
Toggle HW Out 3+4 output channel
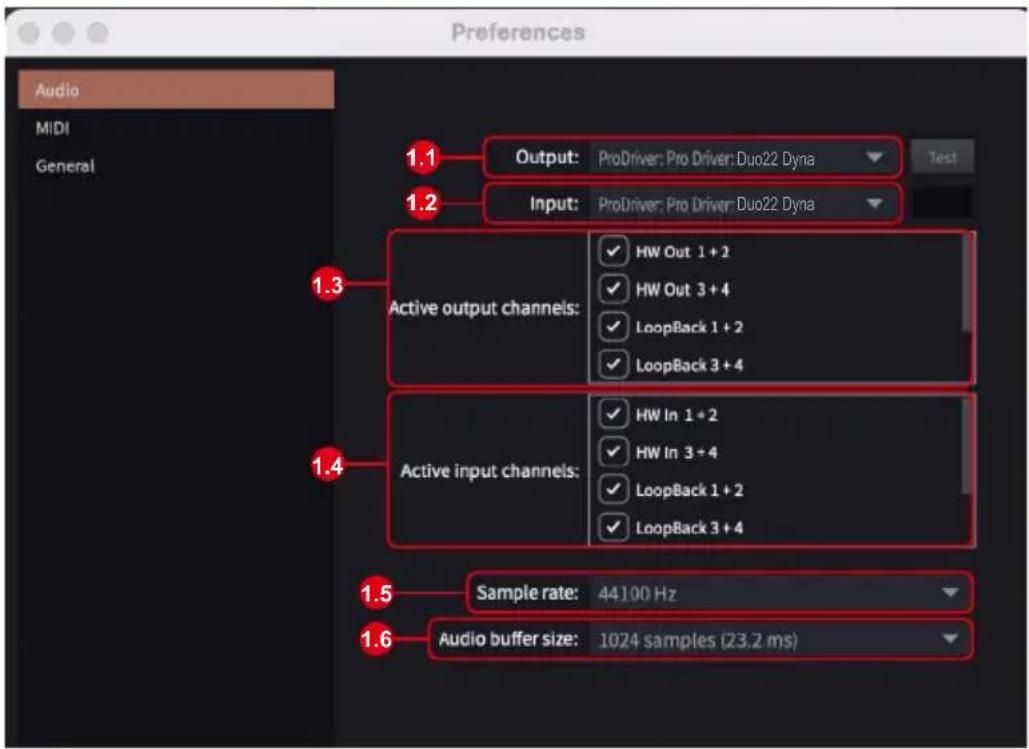coord(613,289)
